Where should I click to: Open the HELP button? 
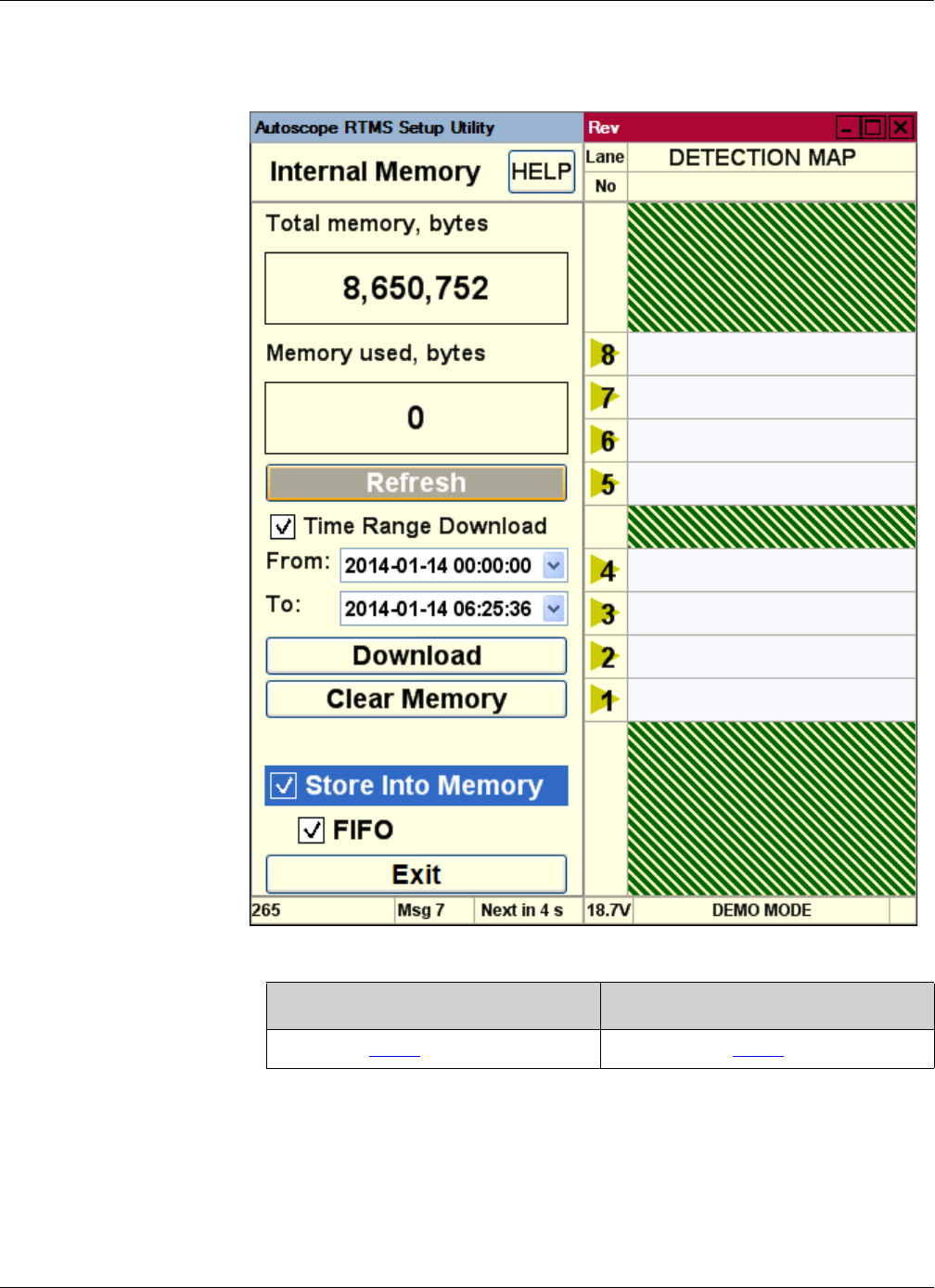542,172
